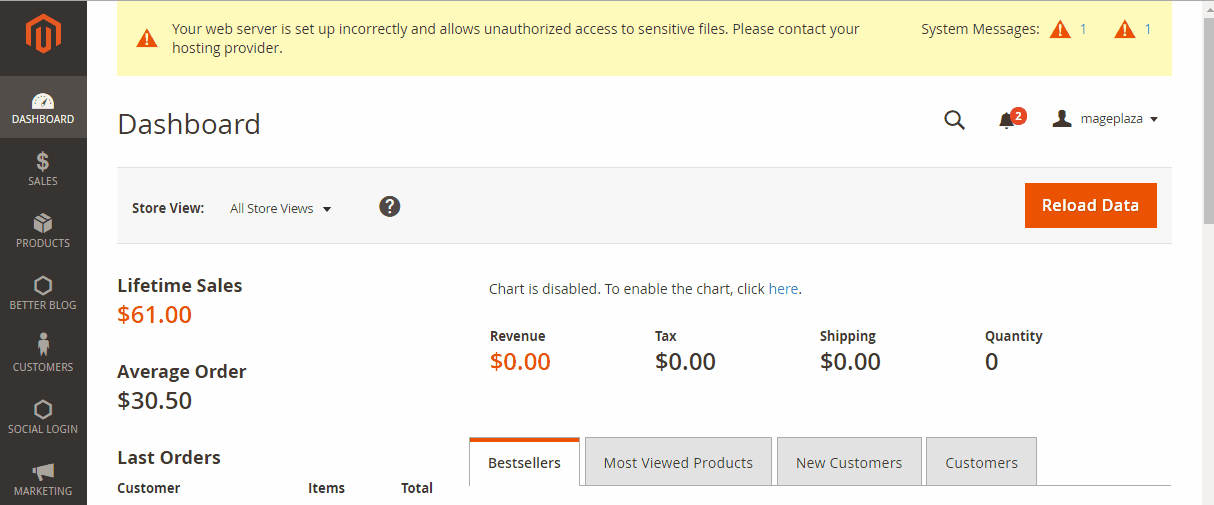This screenshot has width=1214, height=505.
Task: Expand the All Store Views dropdown
Action: point(280,209)
